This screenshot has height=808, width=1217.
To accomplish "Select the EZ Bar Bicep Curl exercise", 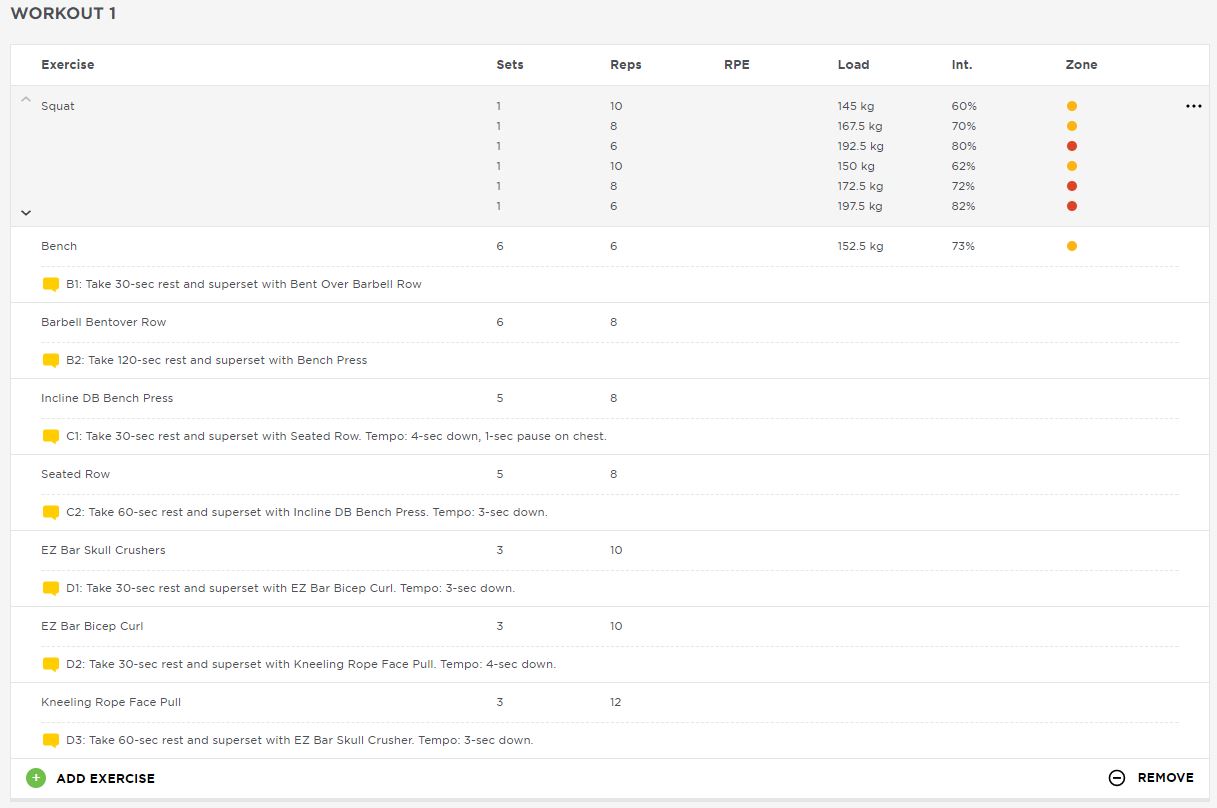I will [92, 626].
